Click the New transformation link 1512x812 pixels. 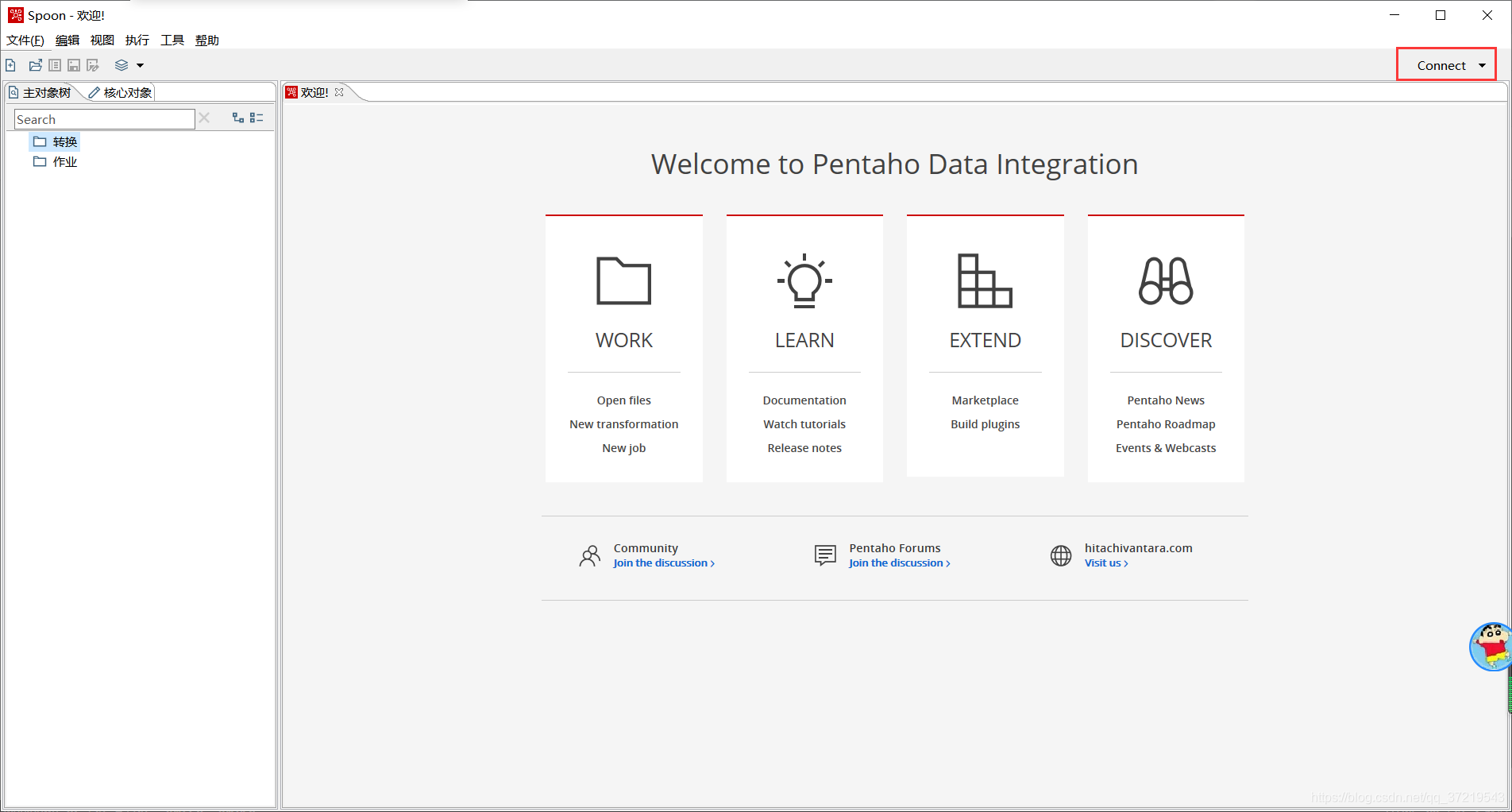point(624,424)
